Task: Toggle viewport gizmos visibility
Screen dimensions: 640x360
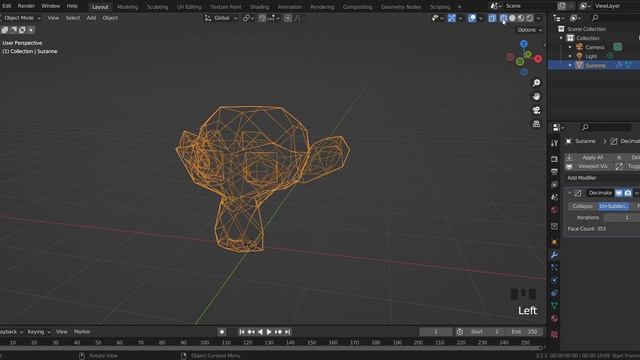Action: (452, 18)
